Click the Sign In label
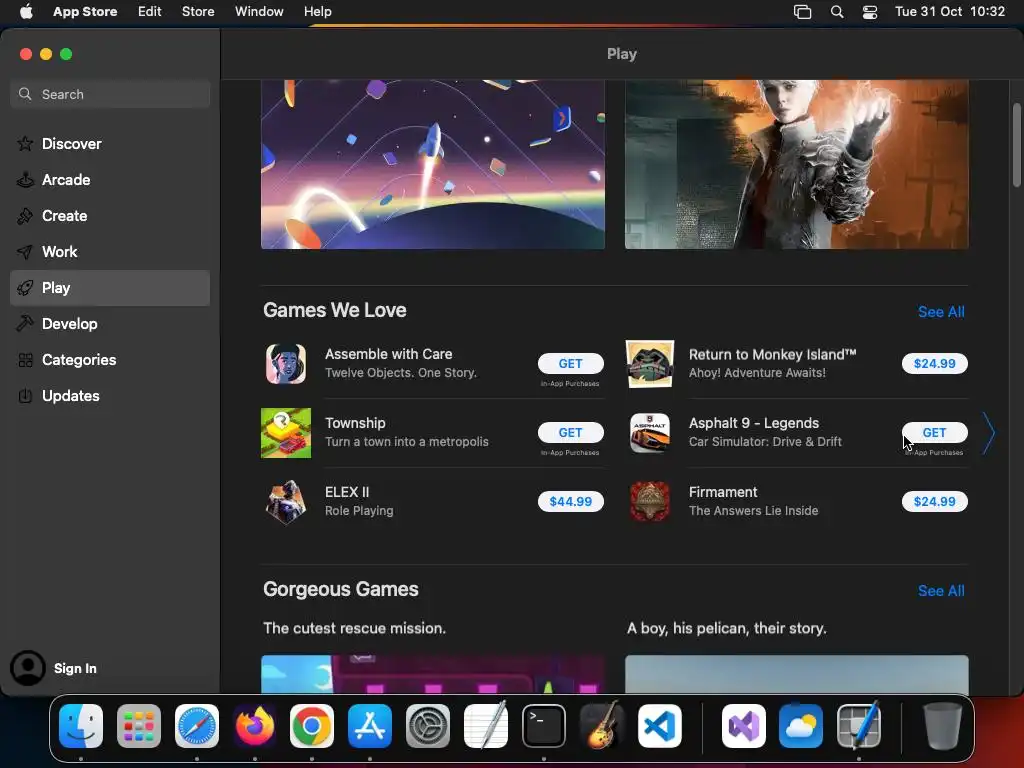This screenshot has width=1024, height=768. [x=75, y=669]
